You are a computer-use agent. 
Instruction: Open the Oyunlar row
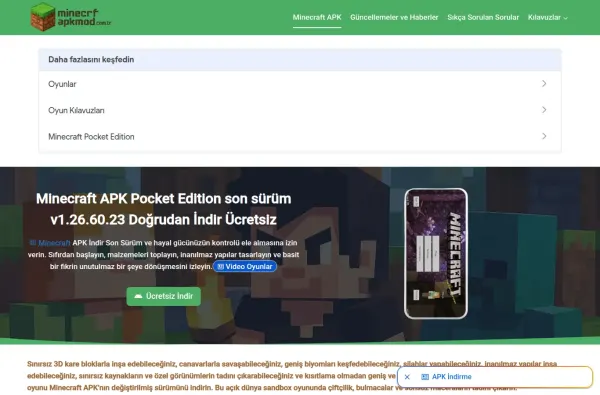(x=300, y=84)
